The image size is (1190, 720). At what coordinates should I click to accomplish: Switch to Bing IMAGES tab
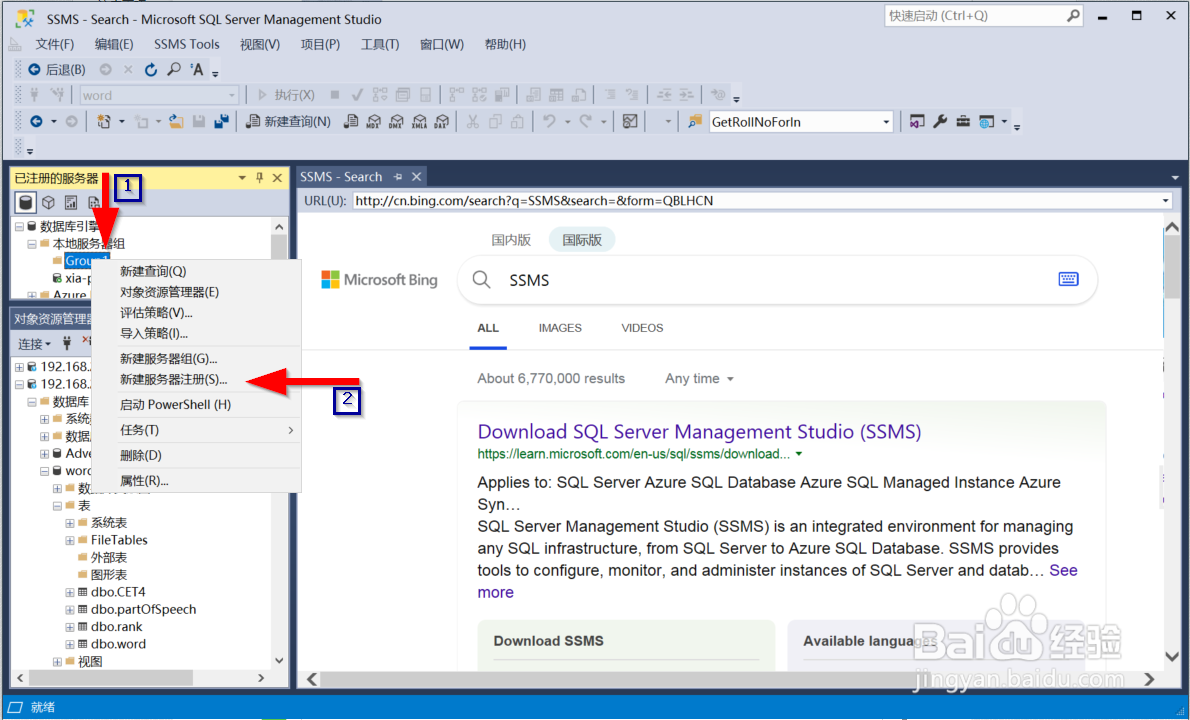pos(560,328)
